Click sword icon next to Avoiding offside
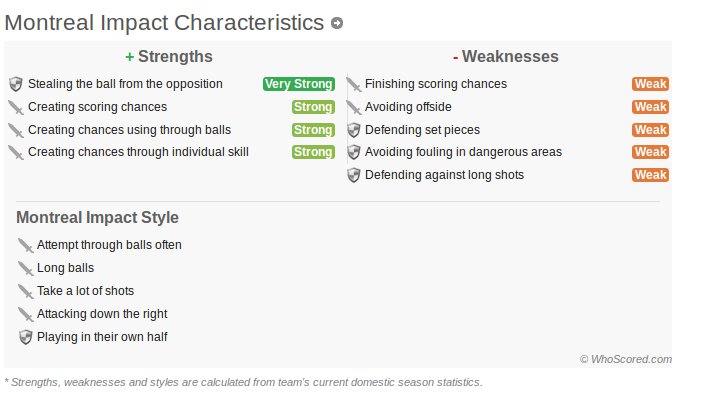Viewport: 715px width, 401px height. click(353, 107)
